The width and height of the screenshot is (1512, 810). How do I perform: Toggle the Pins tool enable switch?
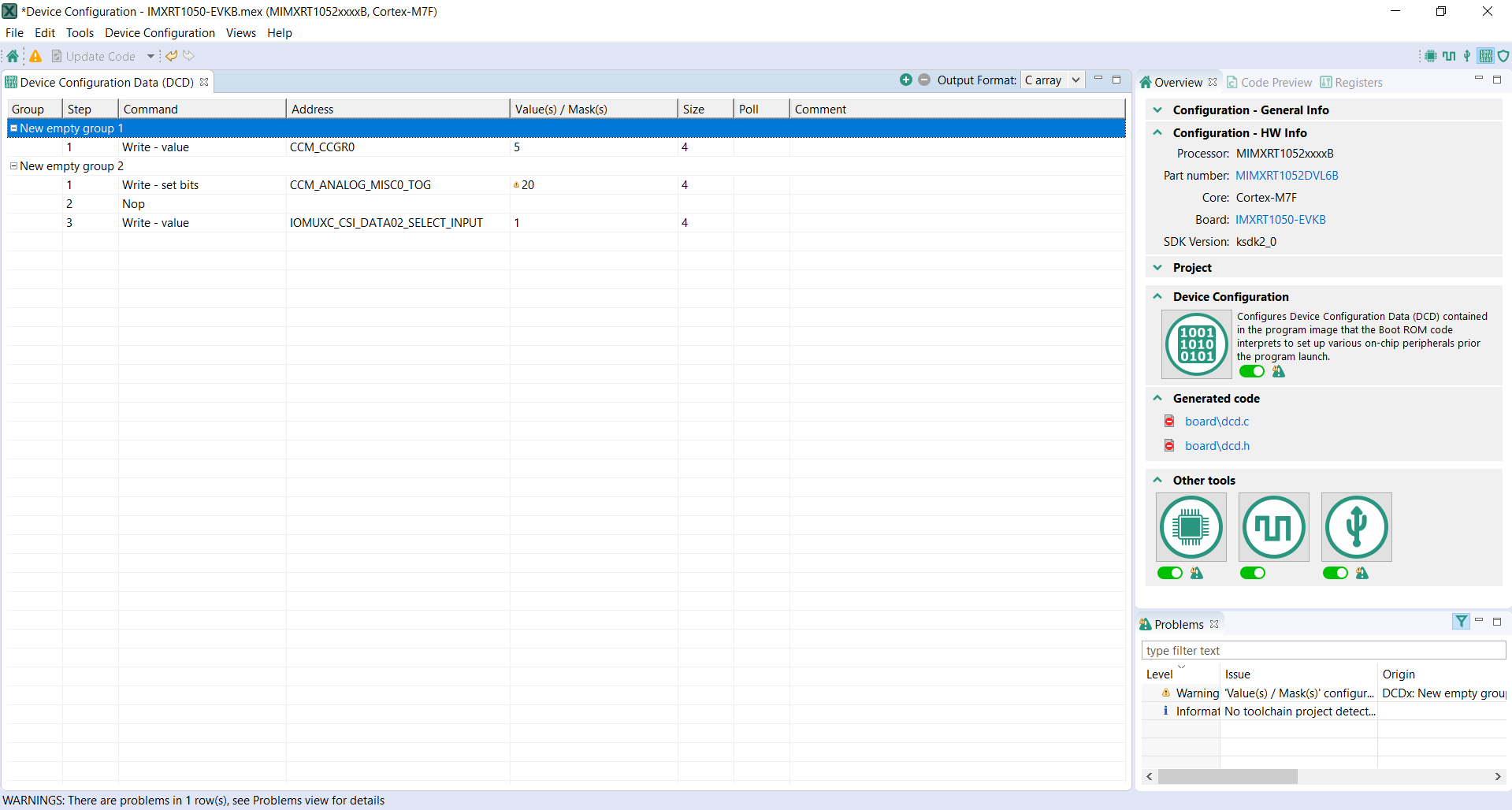[x=1170, y=573]
